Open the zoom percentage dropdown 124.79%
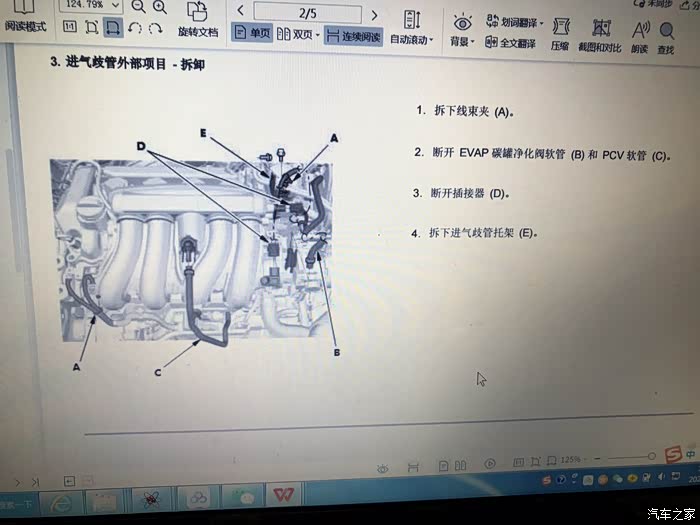The height and width of the screenshot is (525, 700). [116, 5]
